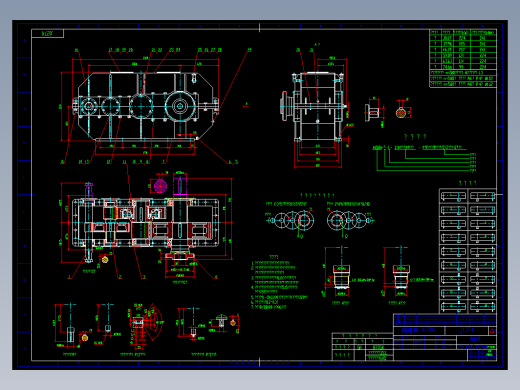Click the drawing number cell in title block
Viewport: 520px width, 390px height.
pyautogui.click(x=467, y=330)
